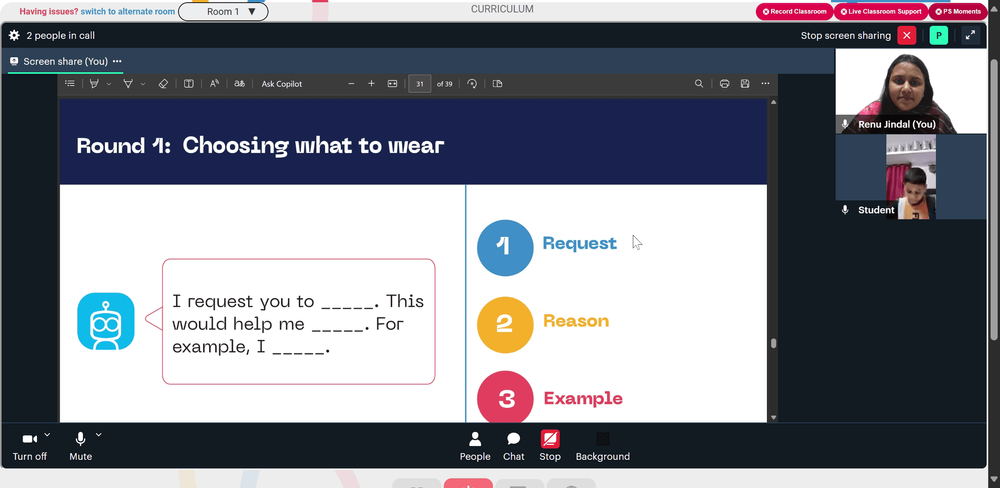Expand camera options chevron beside Turn off
The height and width of the screenshot is (488, 1000).
click(47, 435)
